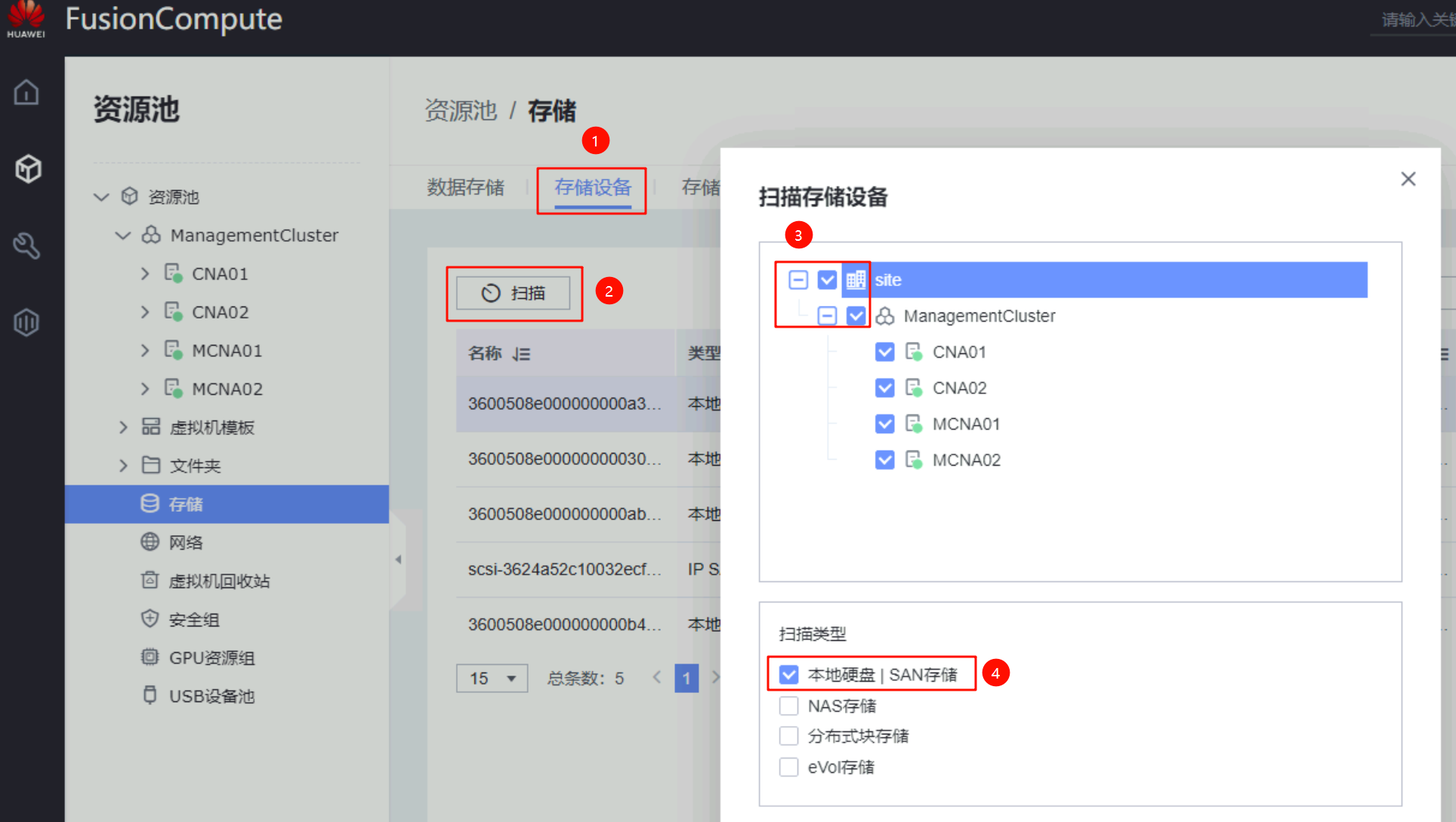Screen dimensions: 1456x822
Task: Open the resource pool cube sidebar icon
Action: [x=27, y=168]
